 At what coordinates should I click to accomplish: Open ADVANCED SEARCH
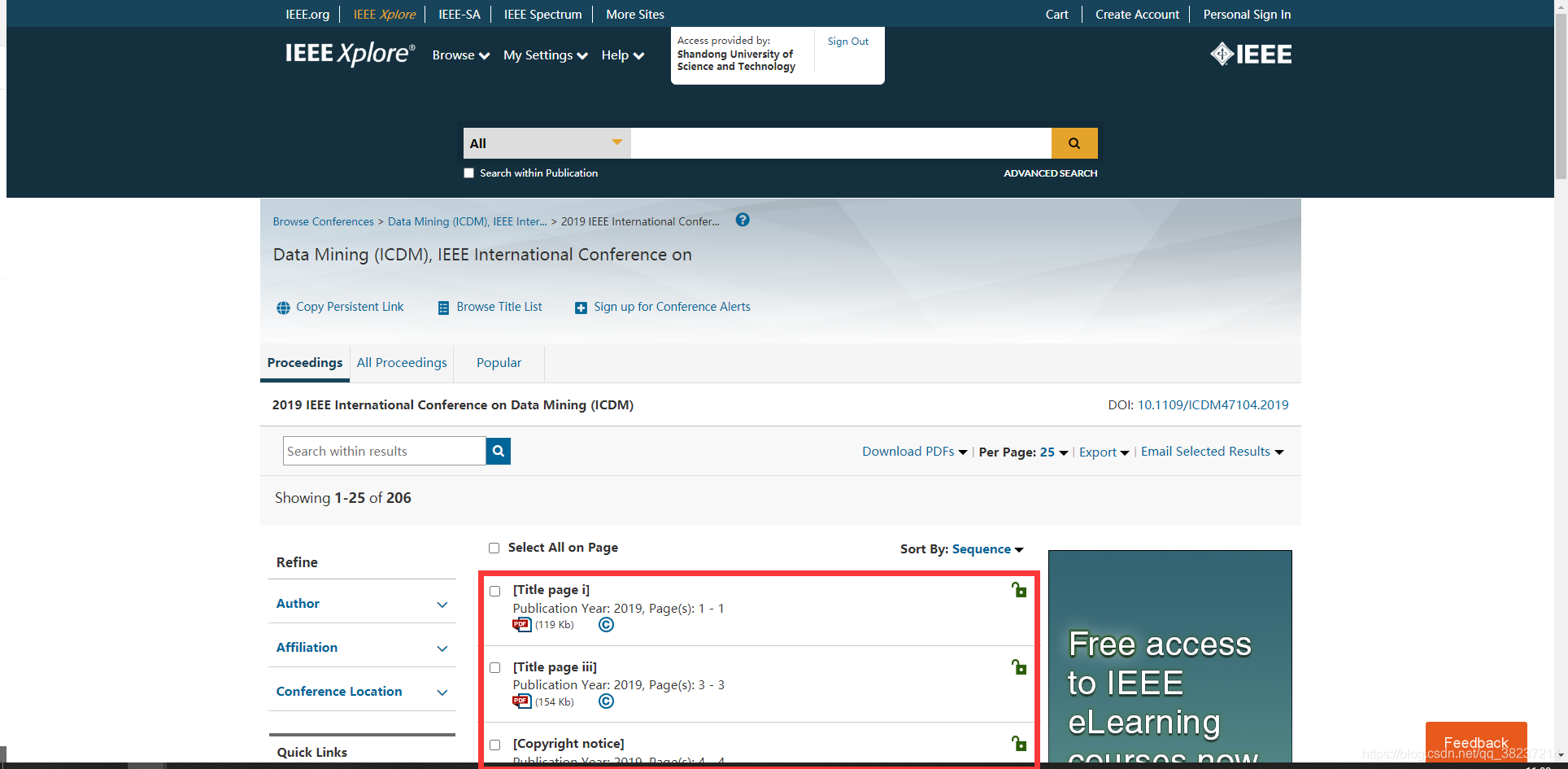coord(1050,173)
